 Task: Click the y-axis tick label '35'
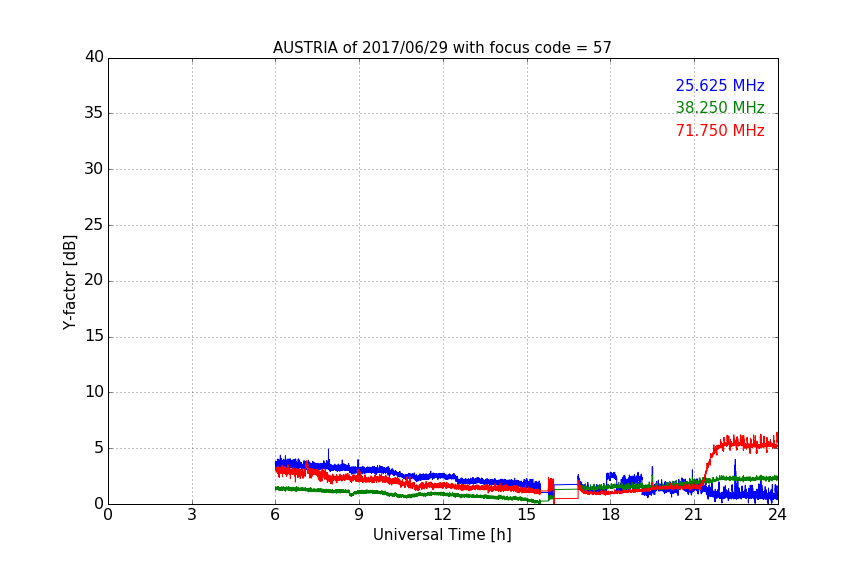pyautogui.click(x=94, y=113)
